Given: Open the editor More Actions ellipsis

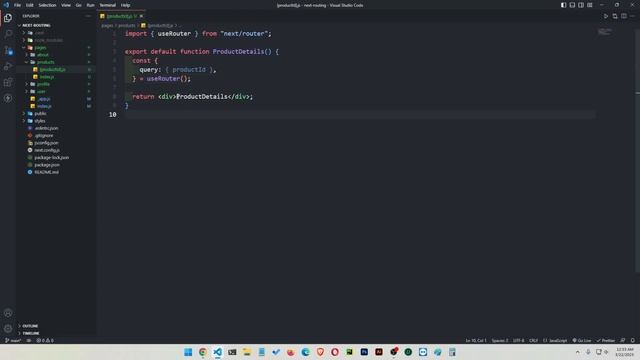Looking at the screenshot, I should (x=632, y=16).
